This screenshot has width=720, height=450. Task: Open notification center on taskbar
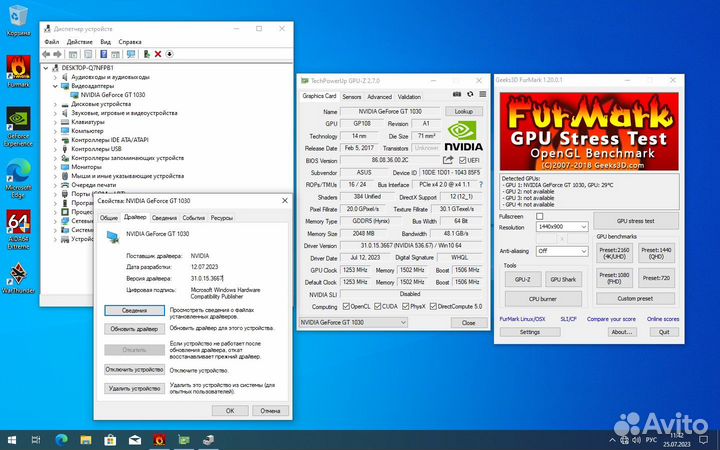[x=703, y=440]
